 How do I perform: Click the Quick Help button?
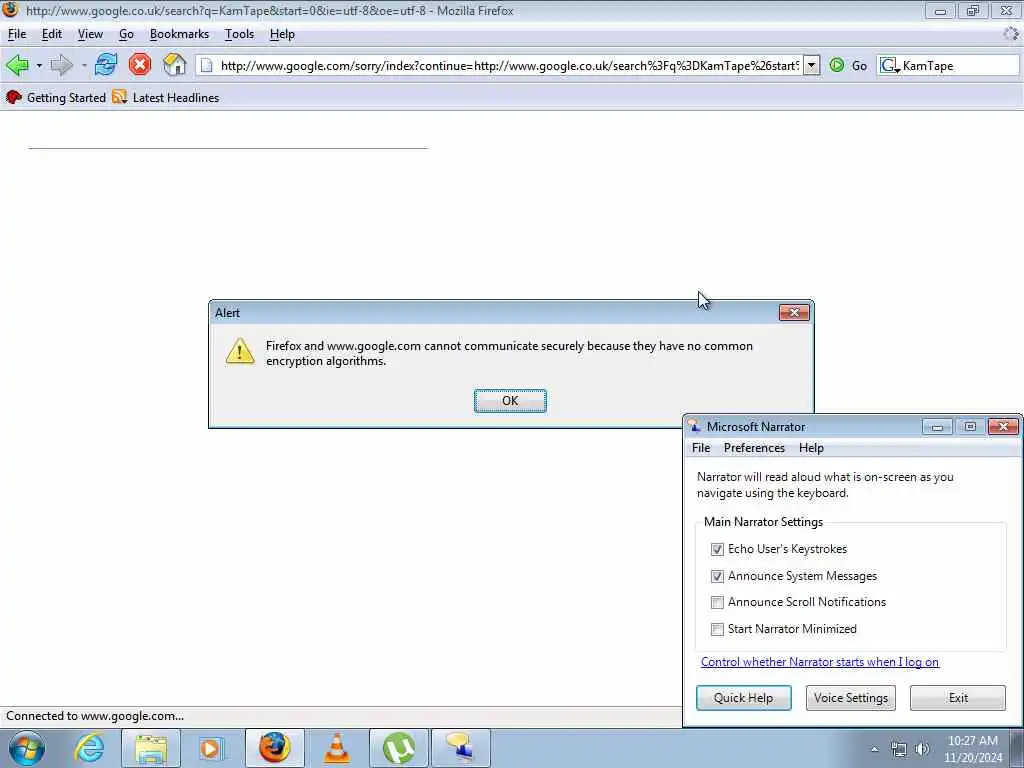pos(743,698)
